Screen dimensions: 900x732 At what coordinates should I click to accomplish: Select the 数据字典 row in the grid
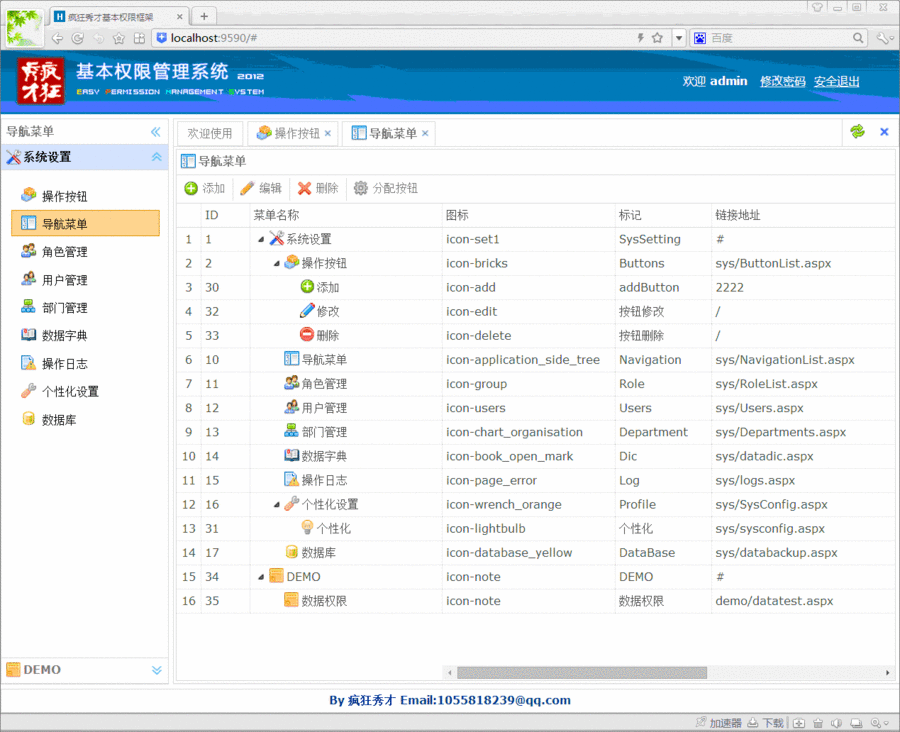coord(535,456)
